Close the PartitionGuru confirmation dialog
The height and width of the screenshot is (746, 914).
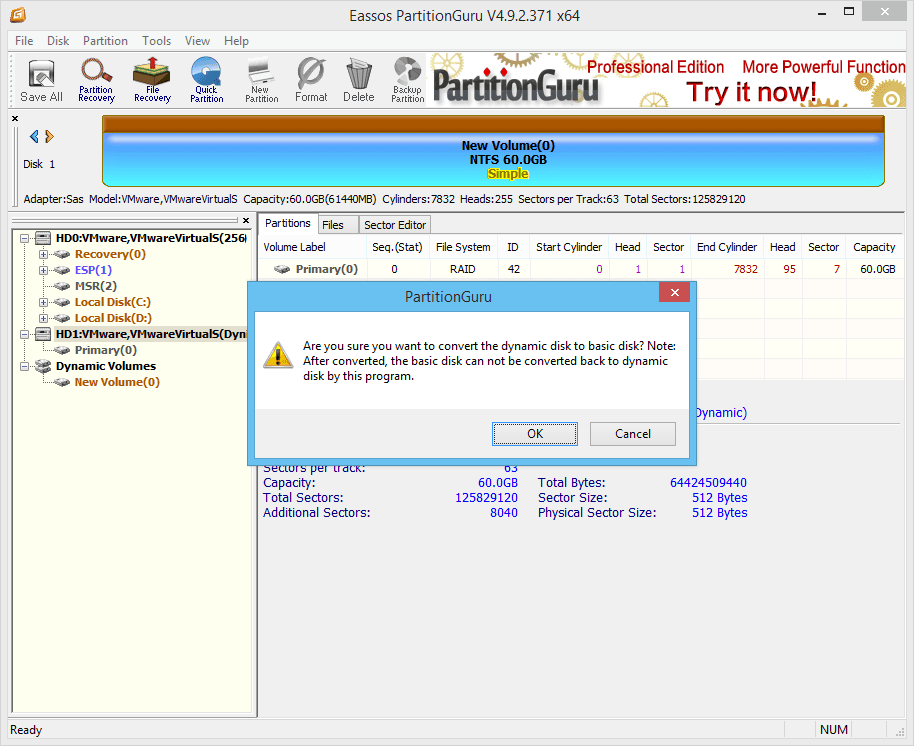pos(674,293)
